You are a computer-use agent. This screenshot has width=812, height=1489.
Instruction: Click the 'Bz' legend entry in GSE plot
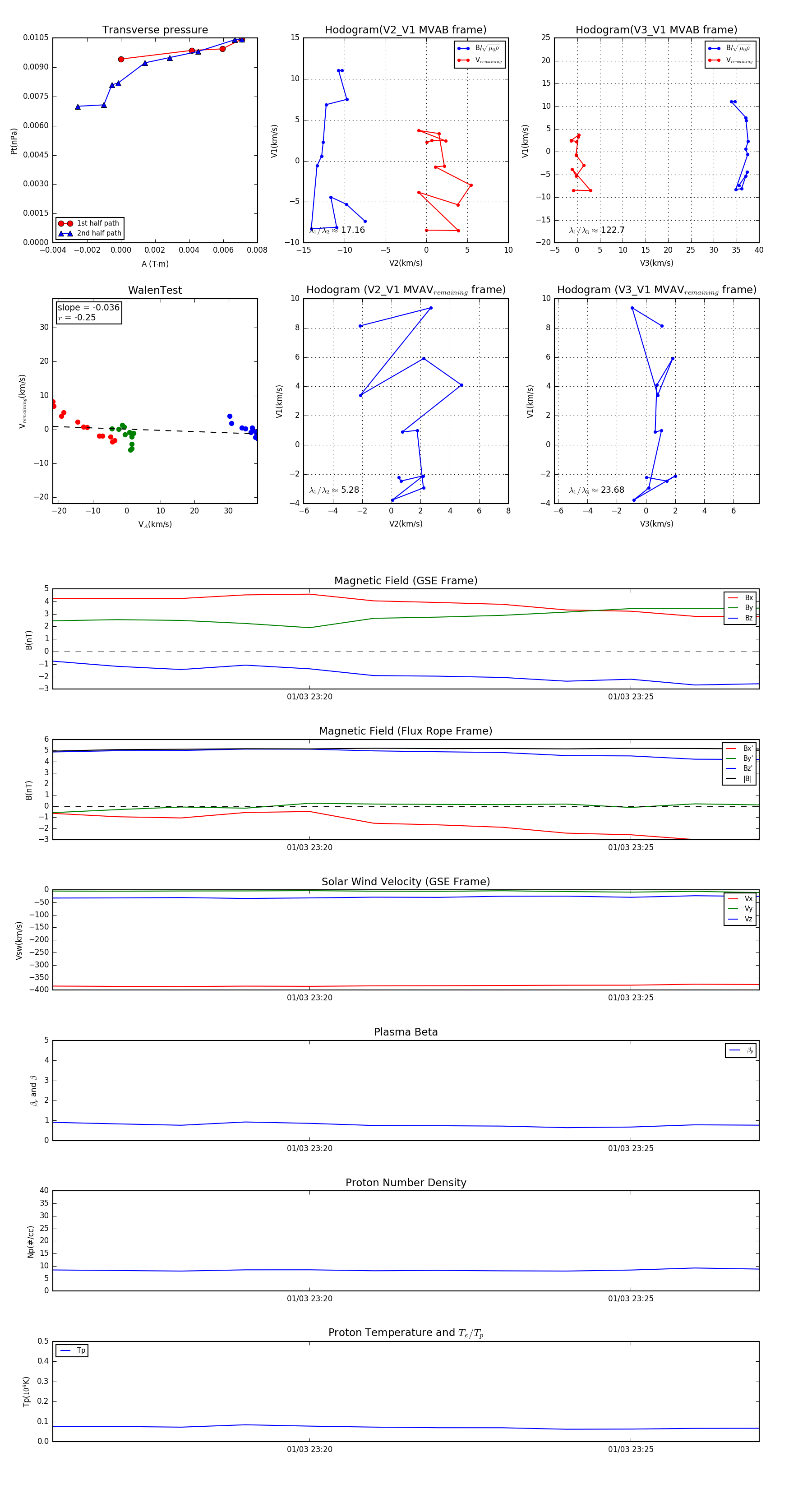pyautogui.click(x=740, y=618)
